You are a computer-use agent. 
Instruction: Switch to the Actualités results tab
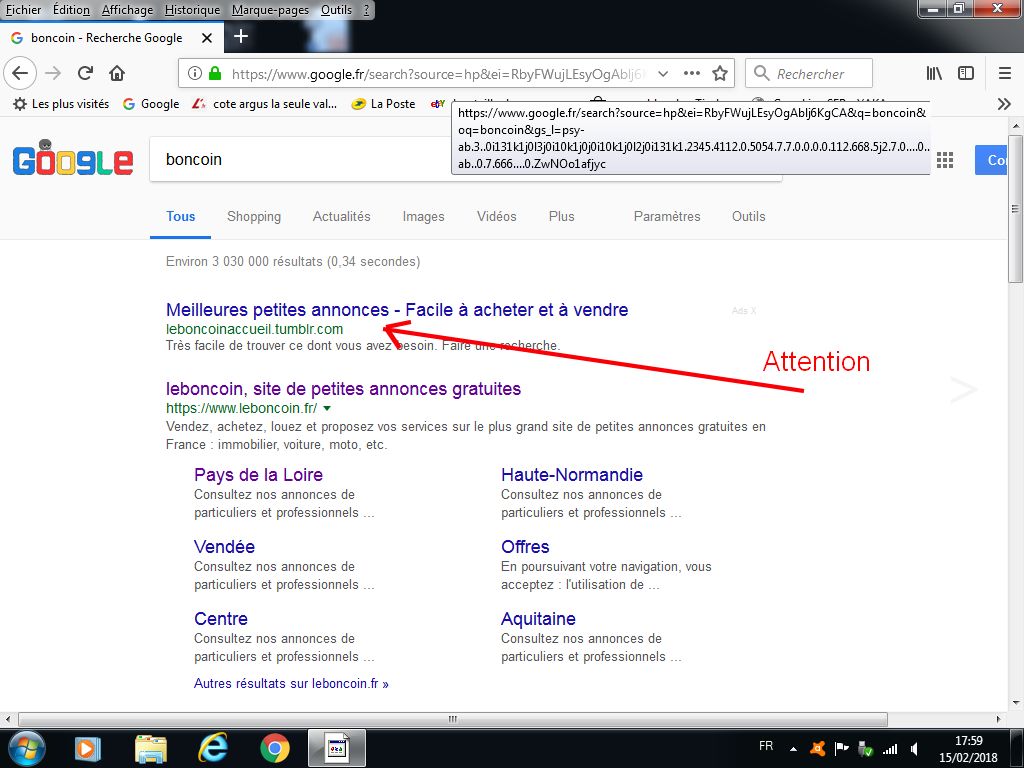342,216
